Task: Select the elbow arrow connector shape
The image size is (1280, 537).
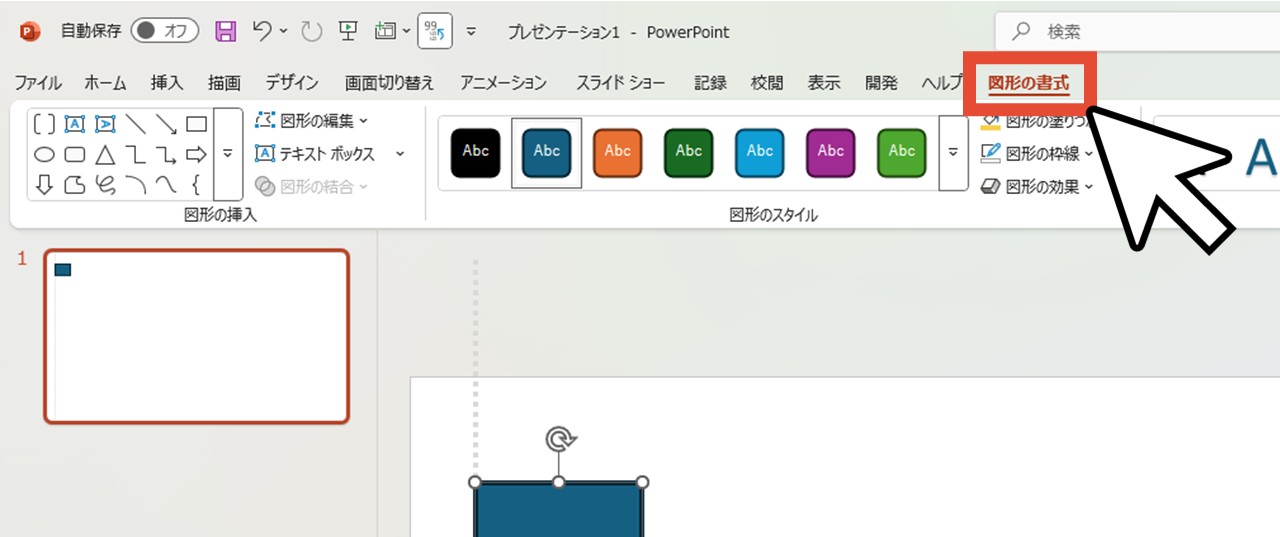Action: click(x=166, y=155)
